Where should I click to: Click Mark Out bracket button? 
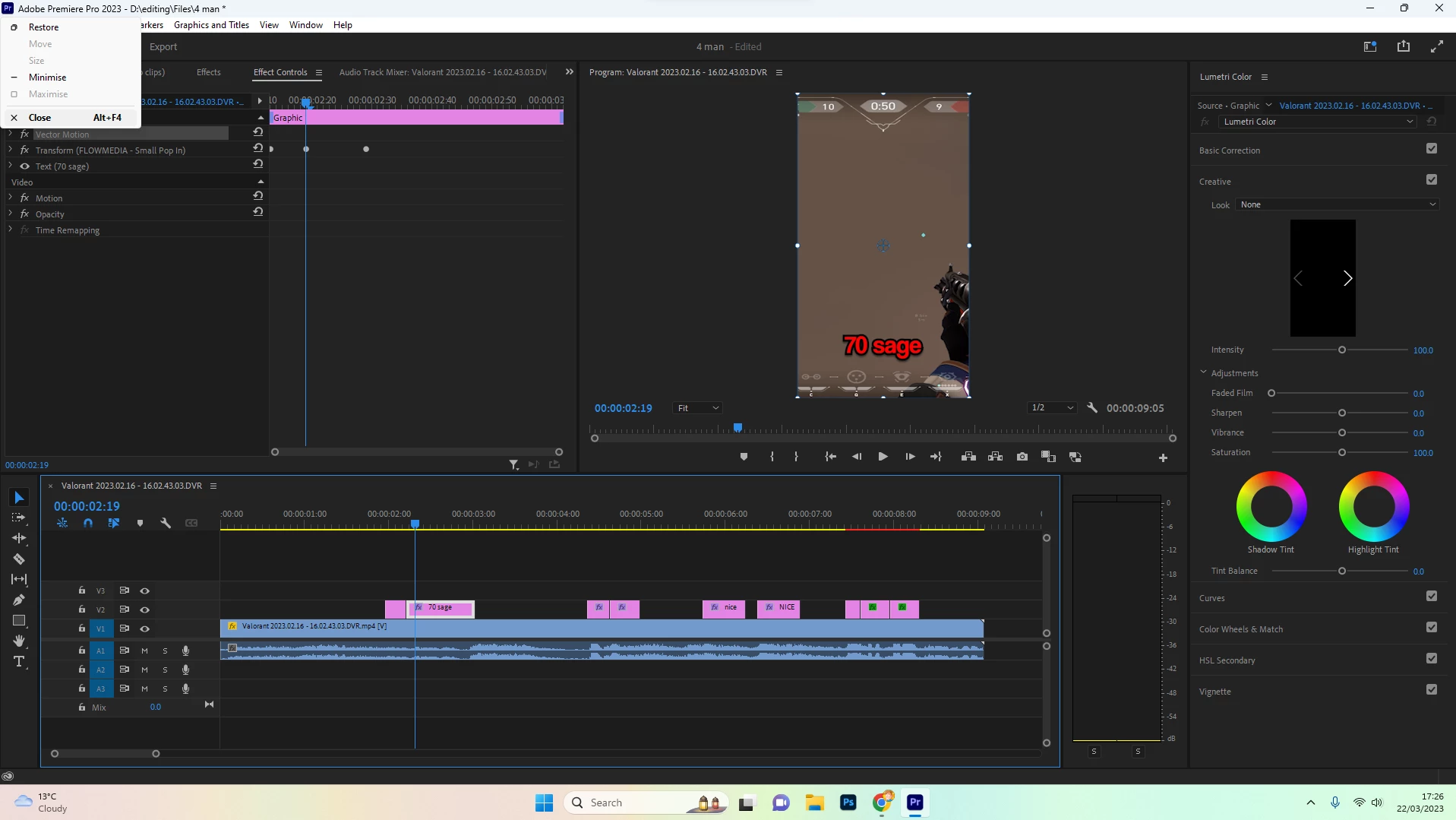tap(796, 457)
